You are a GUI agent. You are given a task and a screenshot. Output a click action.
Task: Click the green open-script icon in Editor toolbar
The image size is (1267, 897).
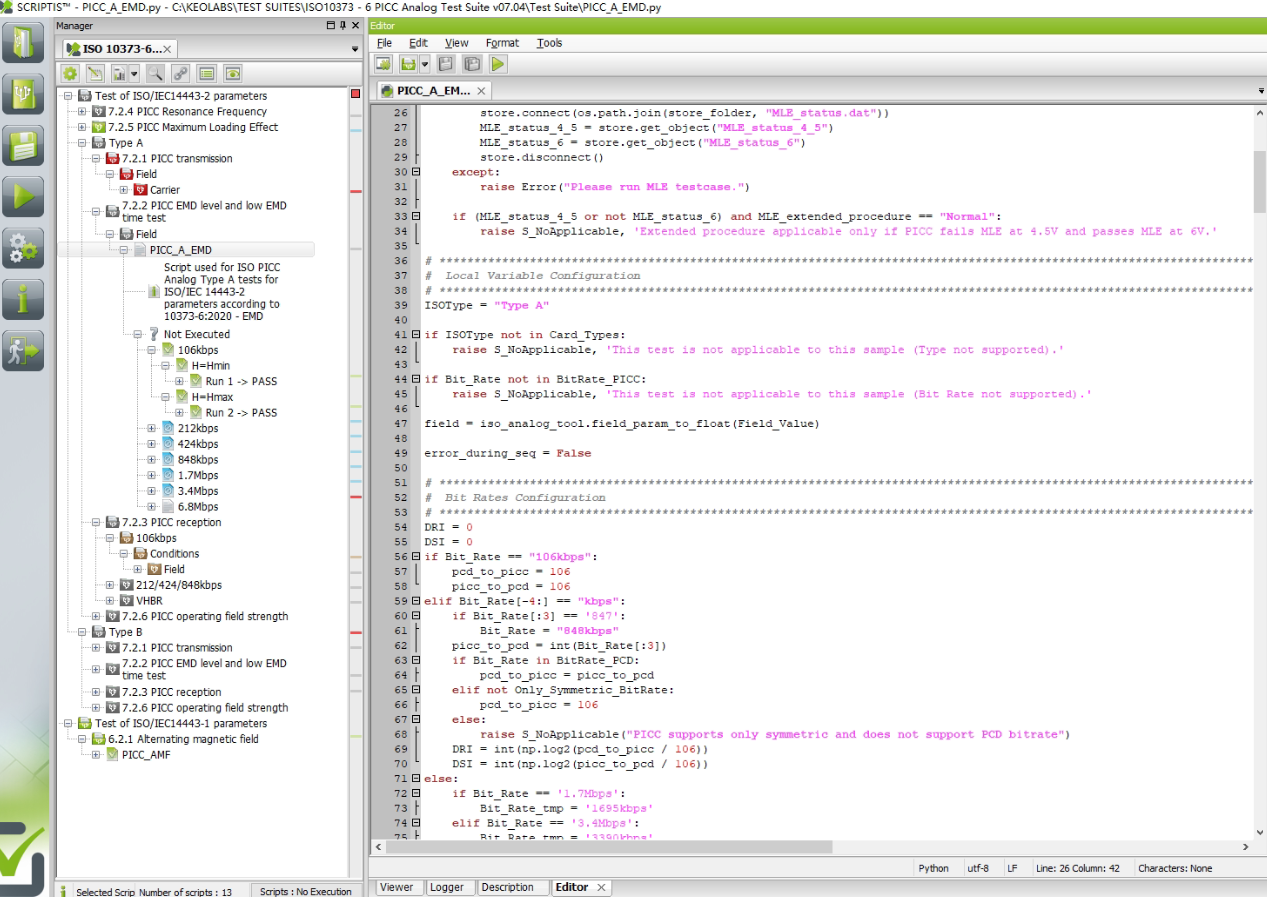(407, 64)
